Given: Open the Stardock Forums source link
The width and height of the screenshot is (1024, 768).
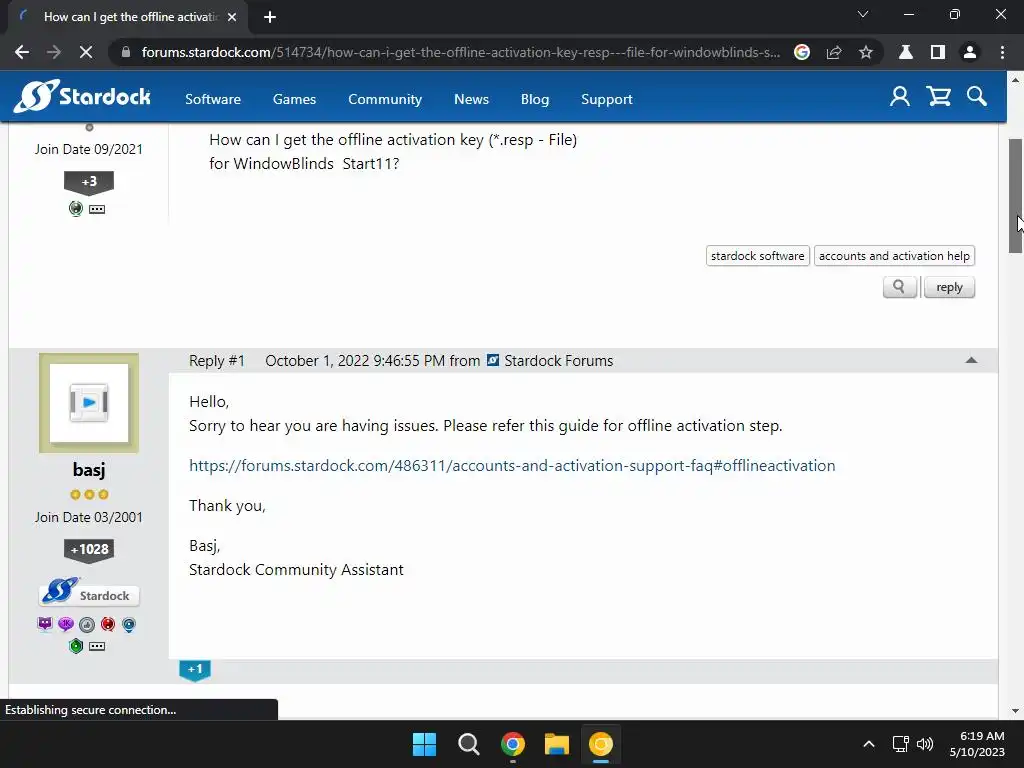Looking at the screenshot, I should point(558,360).
